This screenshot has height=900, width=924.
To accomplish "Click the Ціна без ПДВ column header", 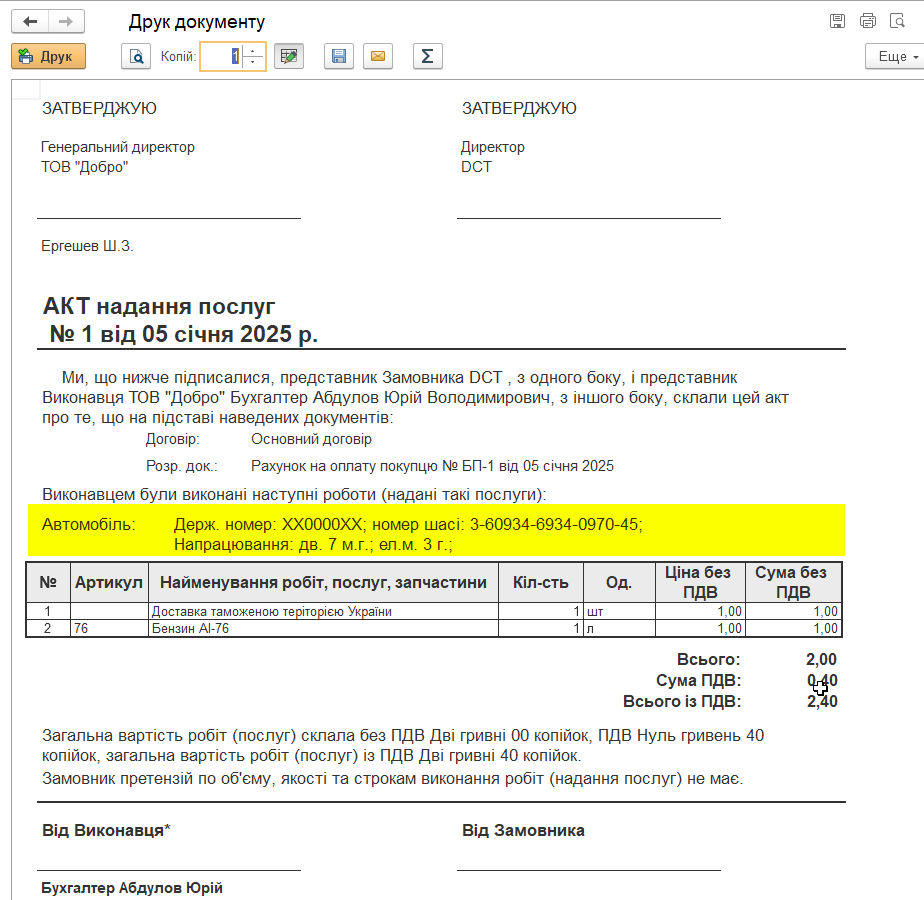I will (x=699, y=582).
